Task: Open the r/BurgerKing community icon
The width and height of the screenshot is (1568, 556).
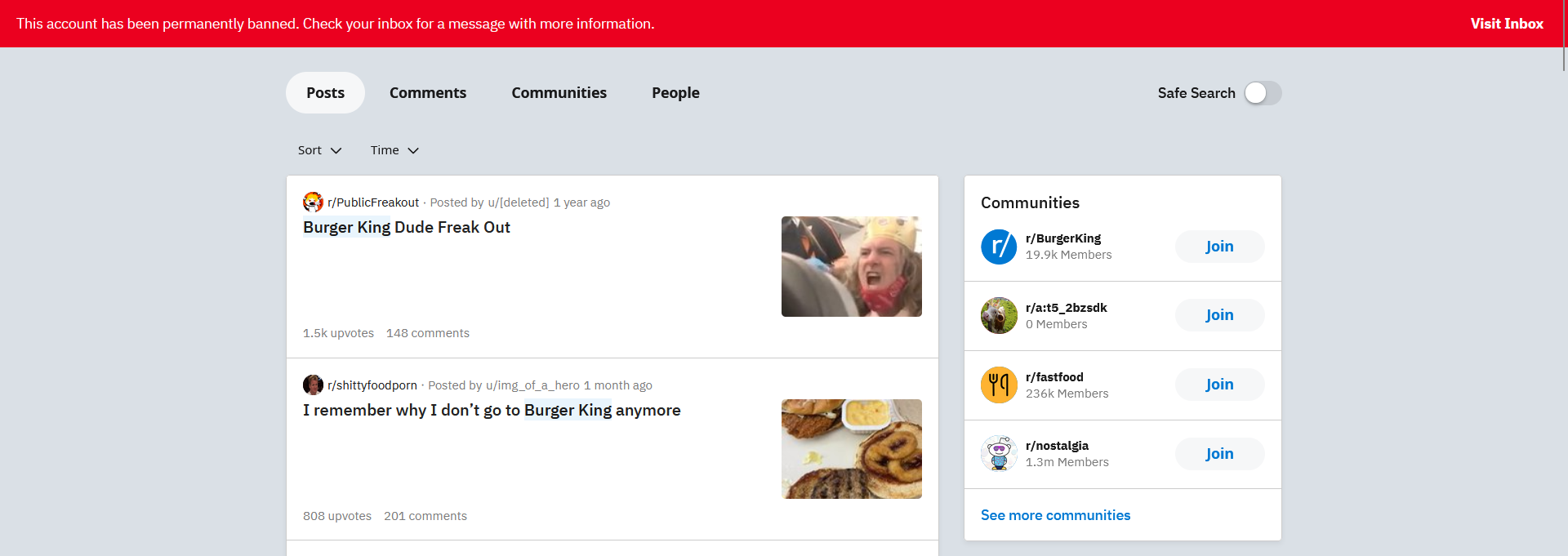Action: [x=999, y=247]
